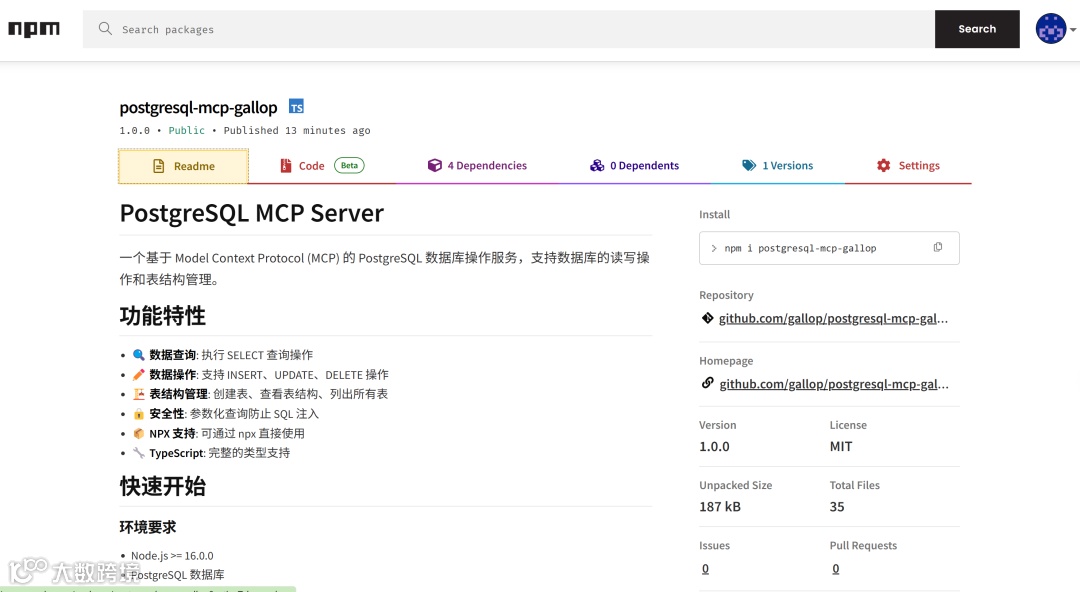Viewport: 1080px width, 592px height.
Task: Open the 4 Dependencies tab
Action: pyautogui.click(x=477, y=165)
